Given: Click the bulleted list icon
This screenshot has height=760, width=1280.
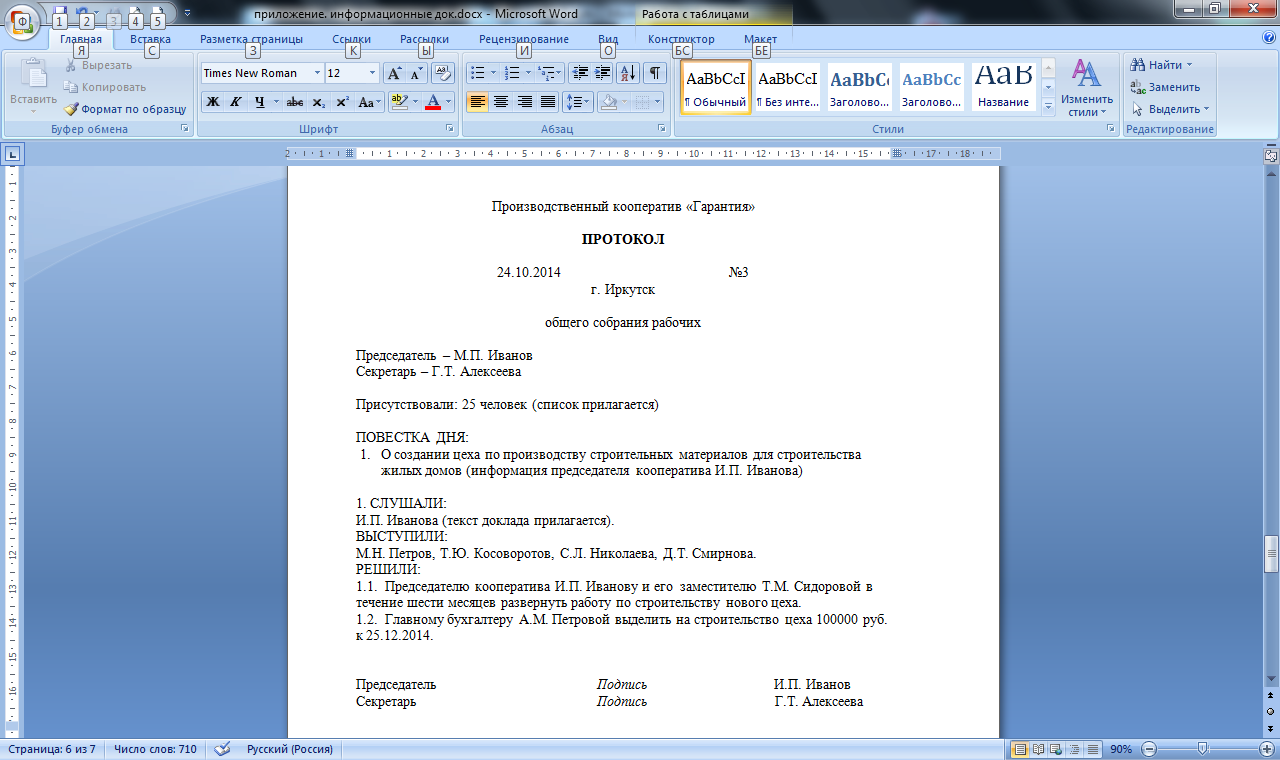Looking at the screenshot, I should click(x=477, y=73).
